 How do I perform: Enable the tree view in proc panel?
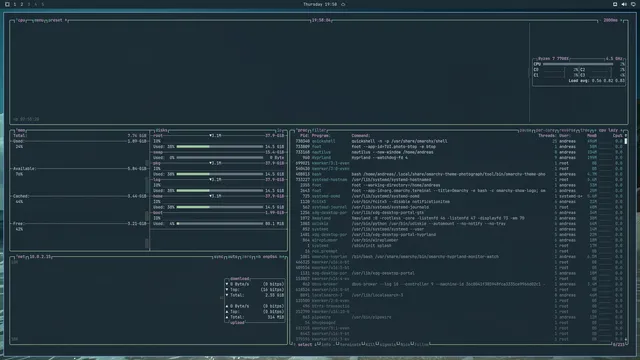pos(585,130)
